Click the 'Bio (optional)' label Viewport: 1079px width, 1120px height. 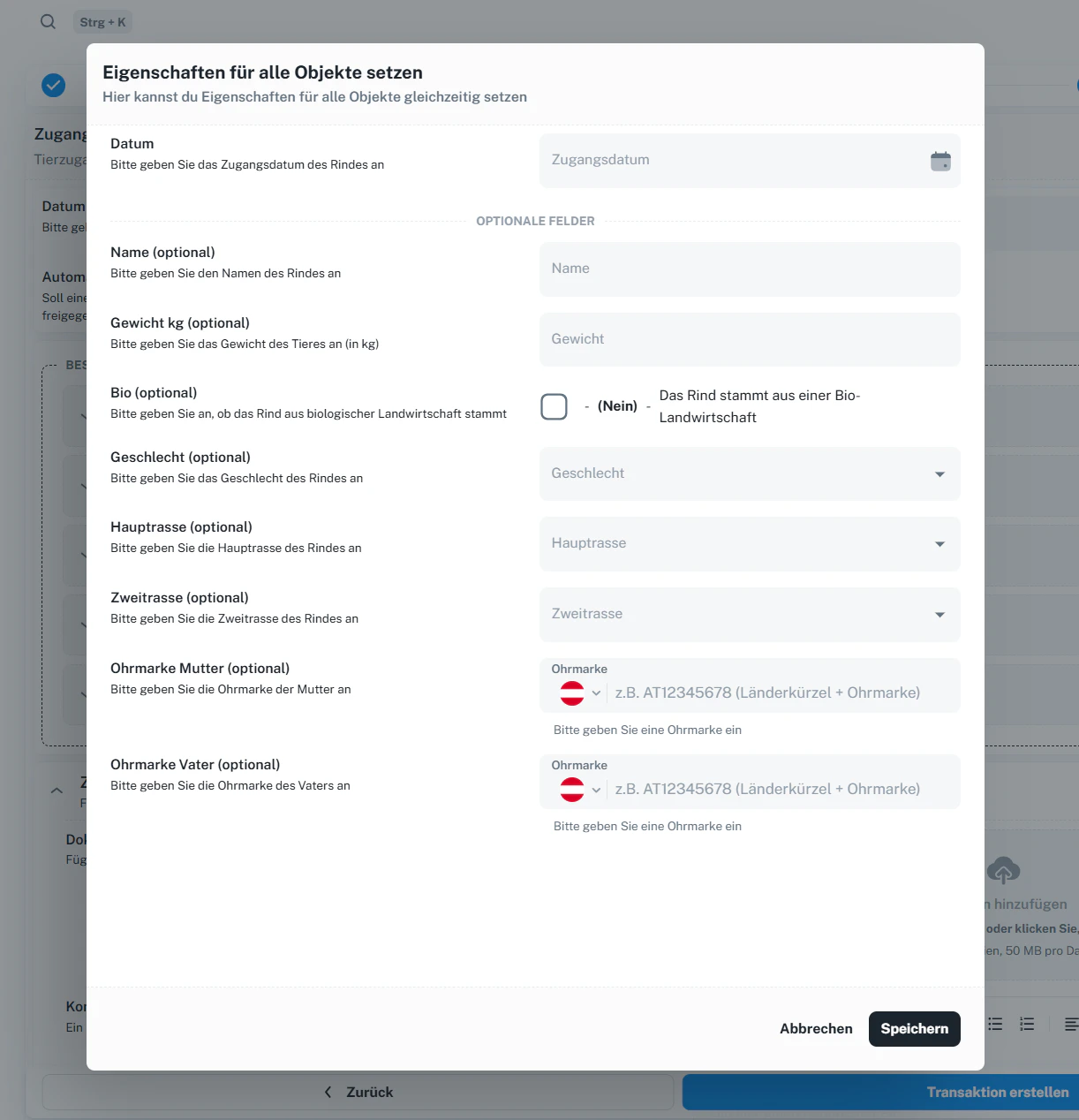point(154,393)
